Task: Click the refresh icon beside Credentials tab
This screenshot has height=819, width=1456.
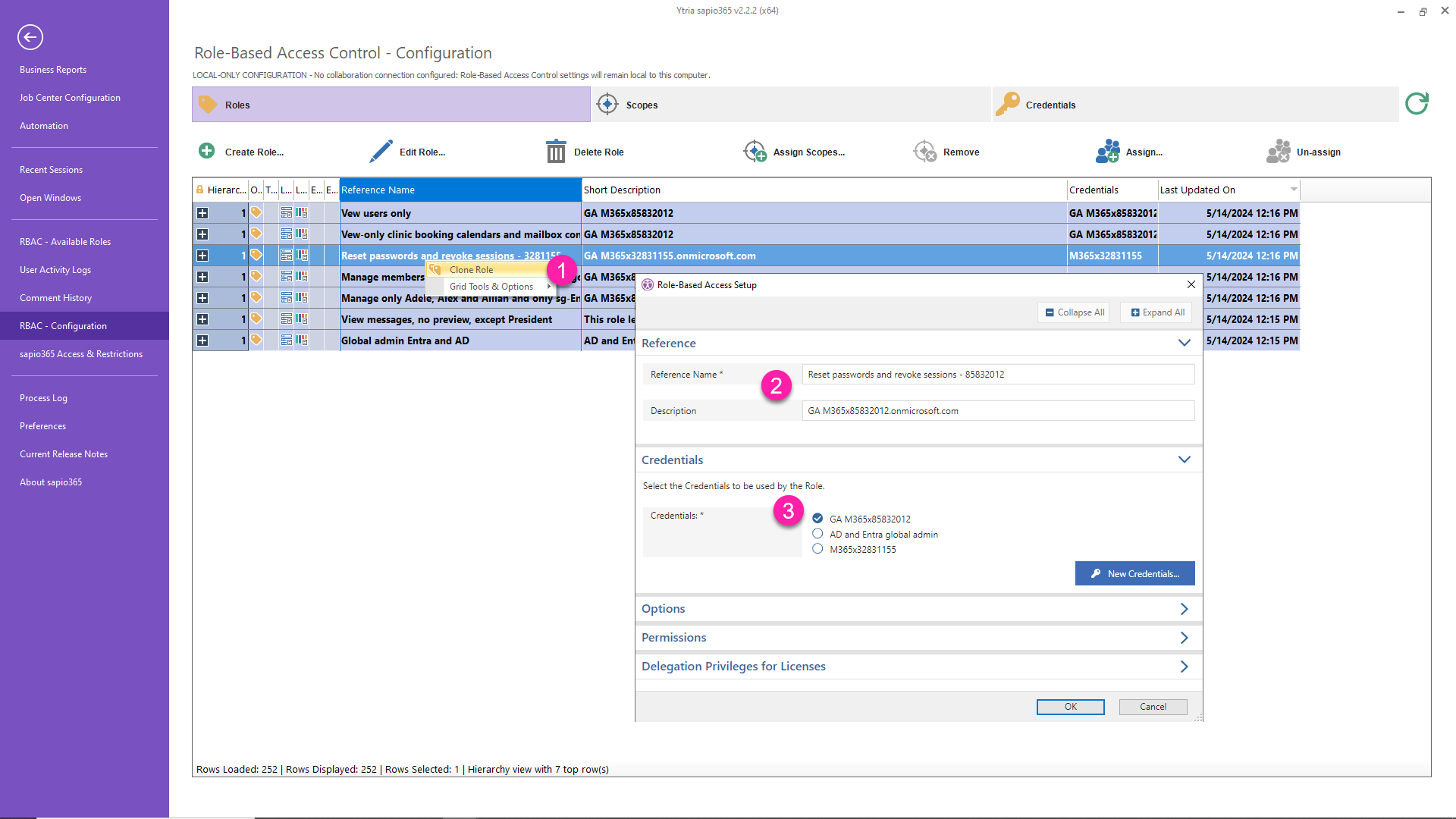Action: (x=1417, y=104)
